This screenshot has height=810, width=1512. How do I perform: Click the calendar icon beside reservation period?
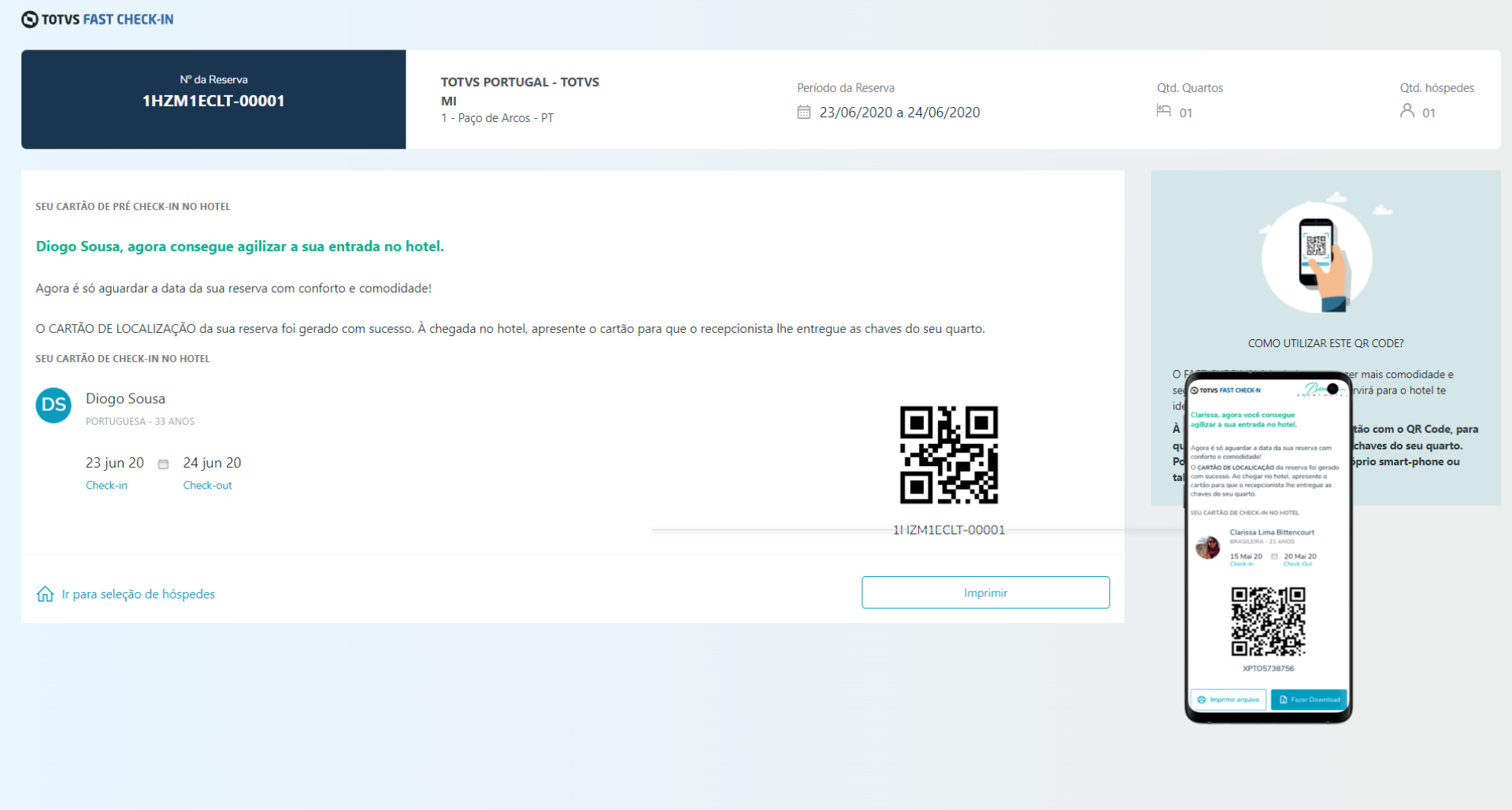click(803, 113)
